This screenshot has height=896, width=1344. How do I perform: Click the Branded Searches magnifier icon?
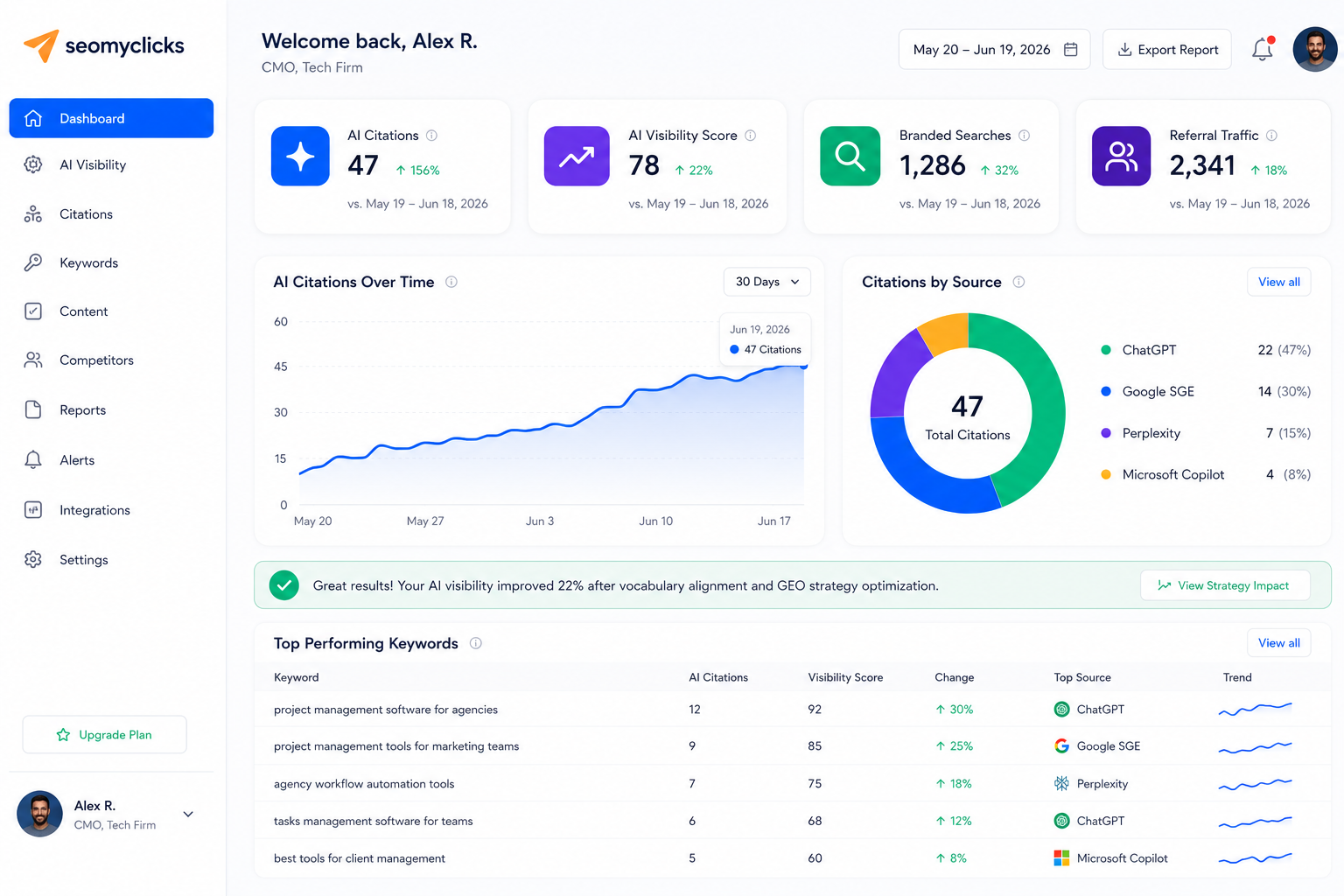tap(850, 156)
